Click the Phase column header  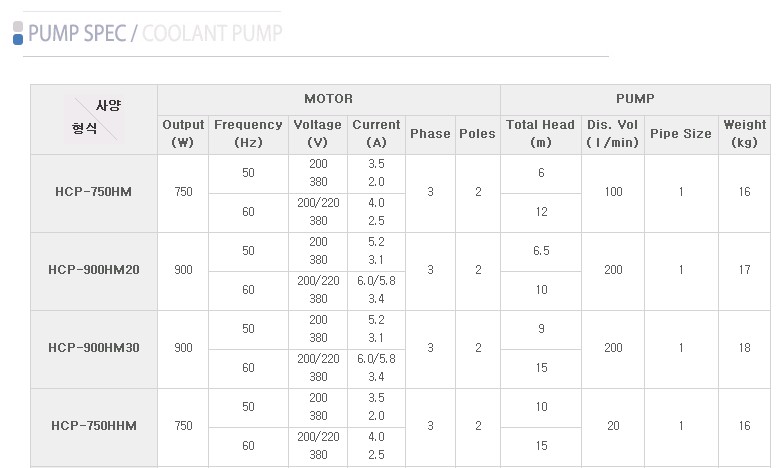[430, 134]
